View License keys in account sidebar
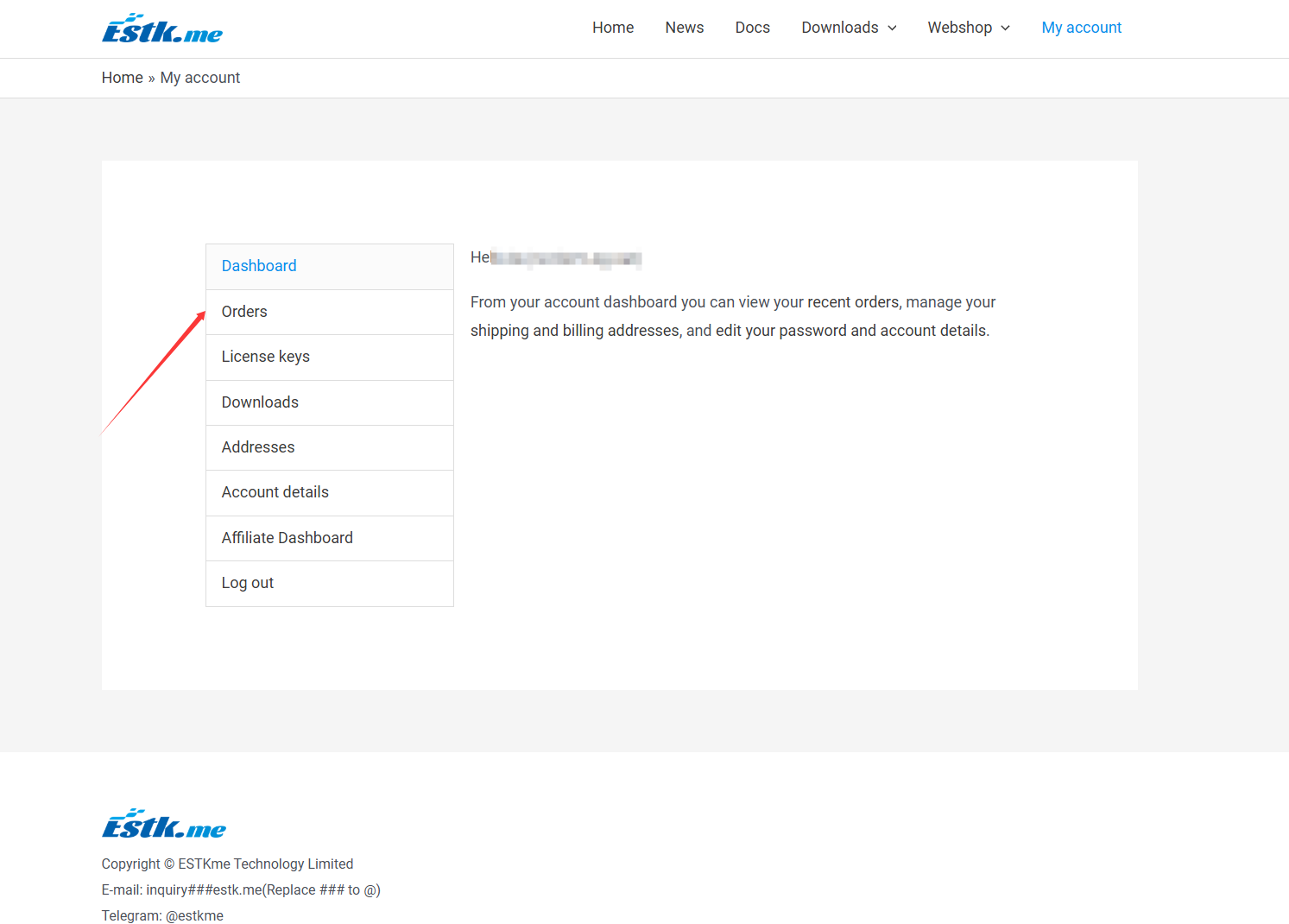The width and height of the screenshot is (1289, 924). (265, 357)
